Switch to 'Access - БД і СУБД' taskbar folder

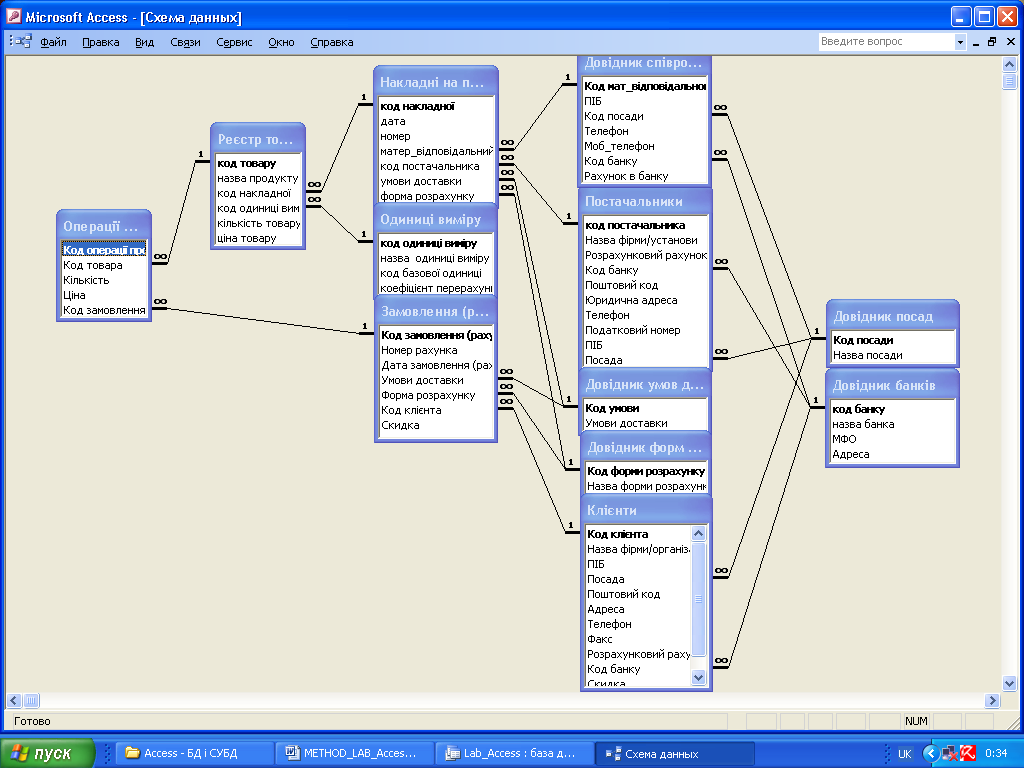(195, 754)
